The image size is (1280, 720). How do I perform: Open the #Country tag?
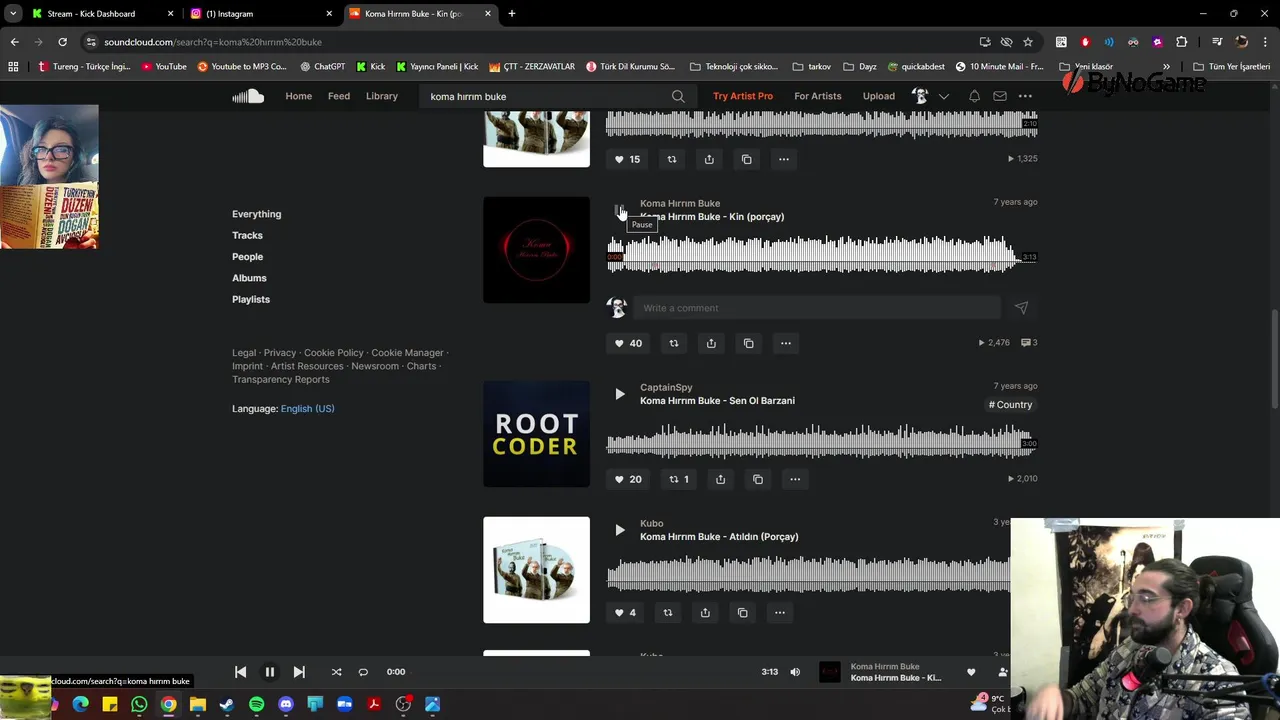point(1010,405)
